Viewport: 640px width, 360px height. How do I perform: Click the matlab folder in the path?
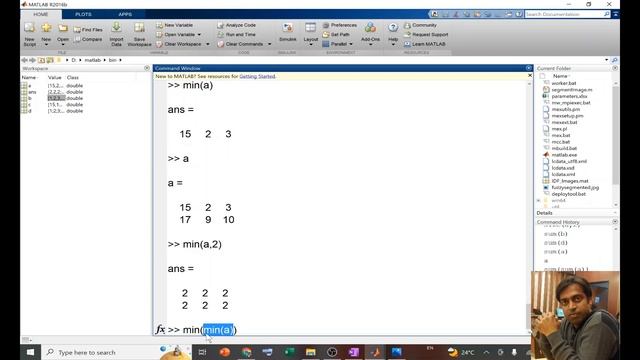[x=92, y=60]
